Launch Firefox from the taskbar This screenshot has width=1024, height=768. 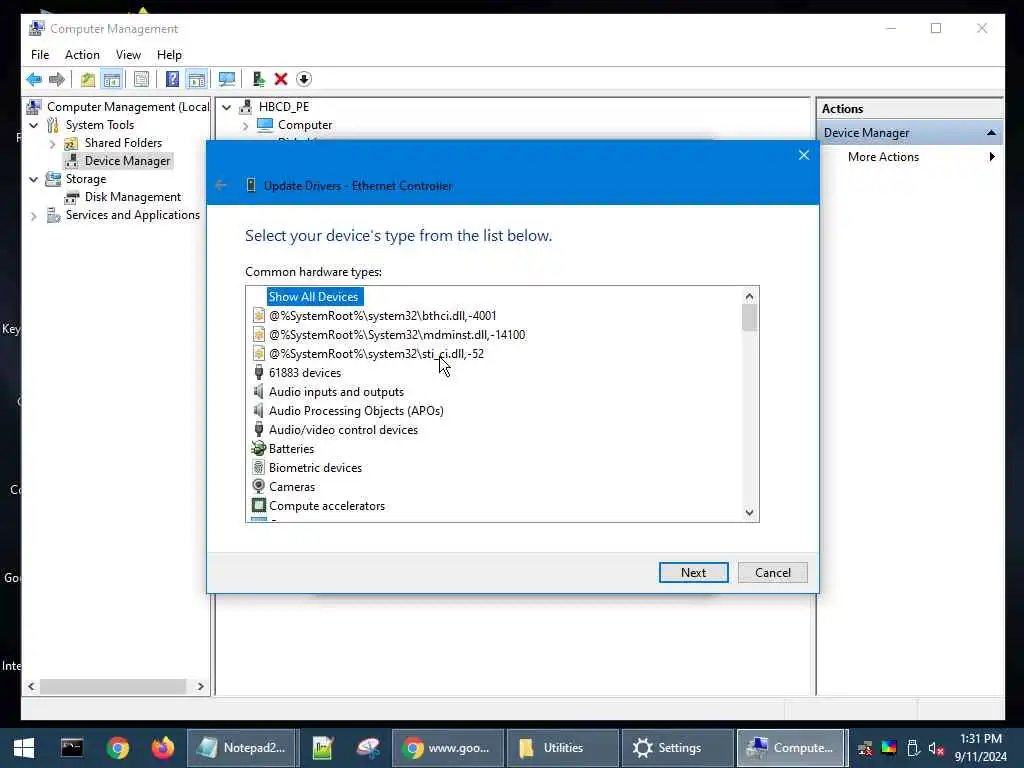pos(163,748)
